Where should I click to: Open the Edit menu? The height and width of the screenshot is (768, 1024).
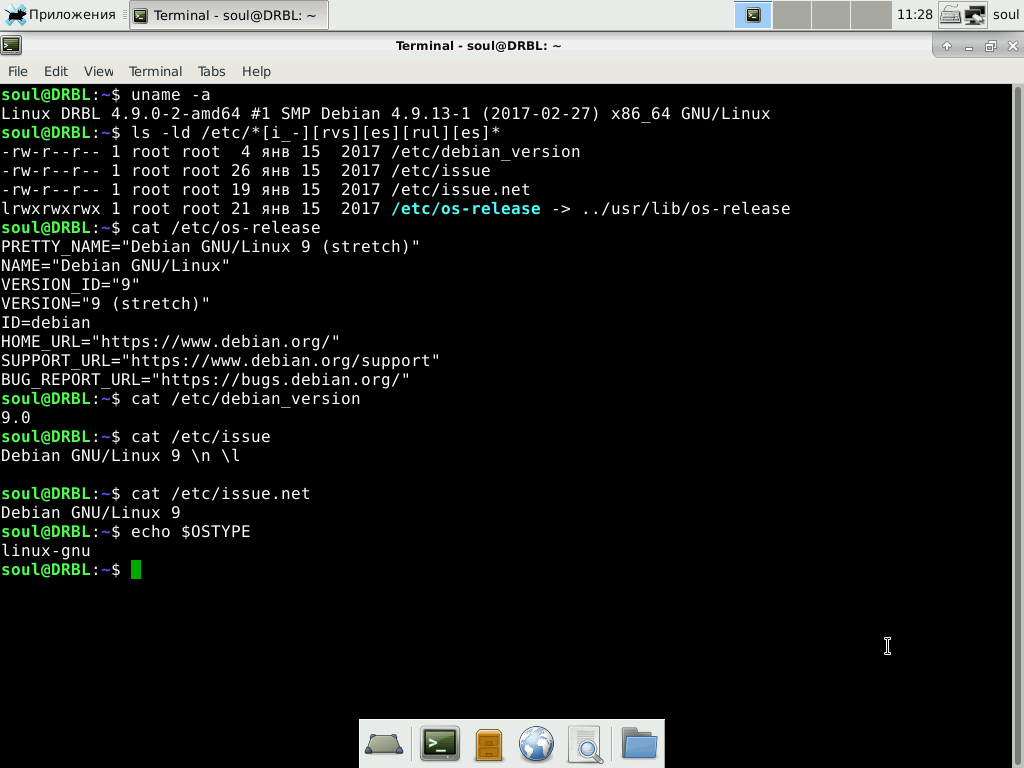click(x=56, y=71)
